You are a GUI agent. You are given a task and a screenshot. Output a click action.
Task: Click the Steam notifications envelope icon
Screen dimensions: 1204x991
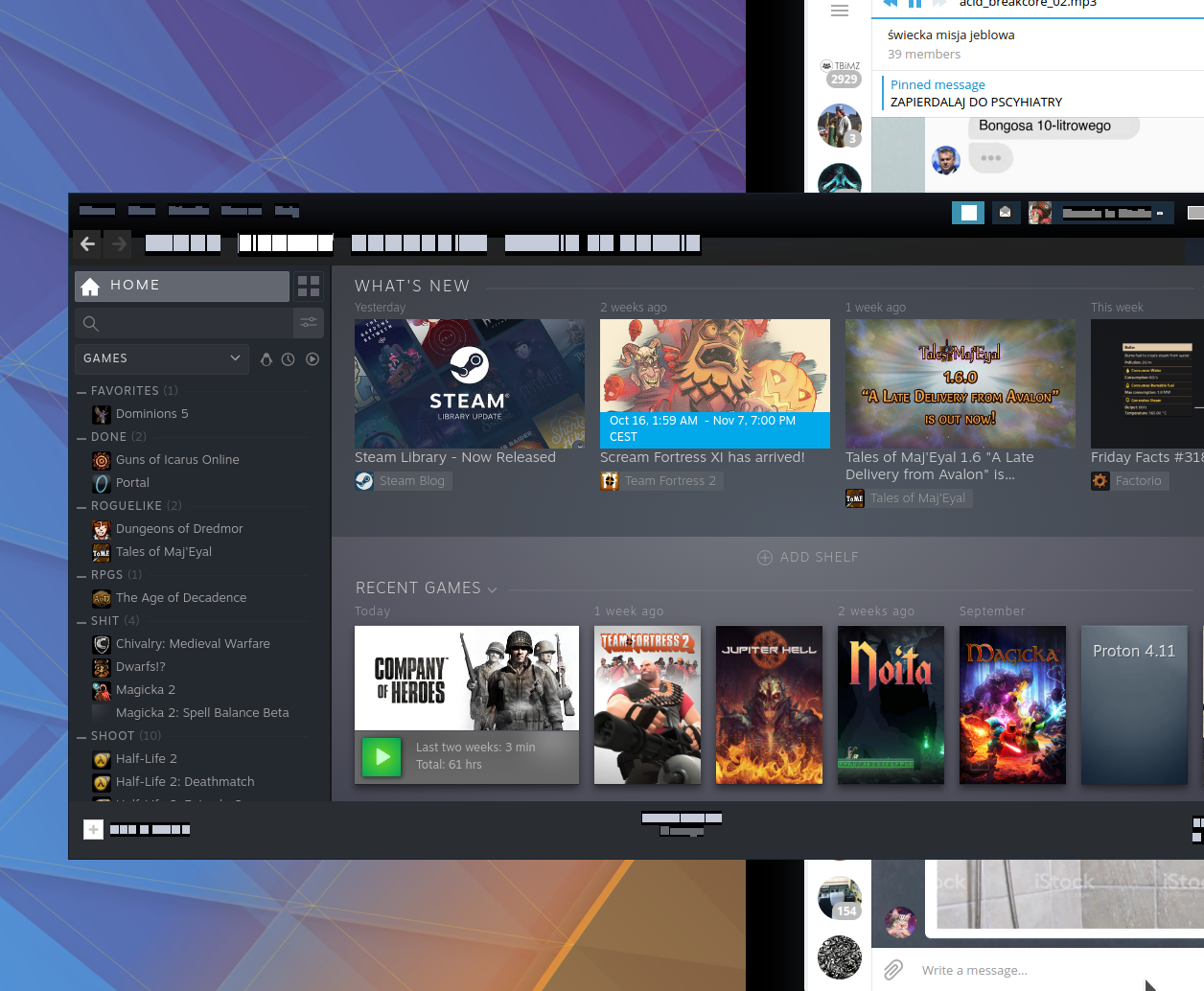pos(1005,212)
